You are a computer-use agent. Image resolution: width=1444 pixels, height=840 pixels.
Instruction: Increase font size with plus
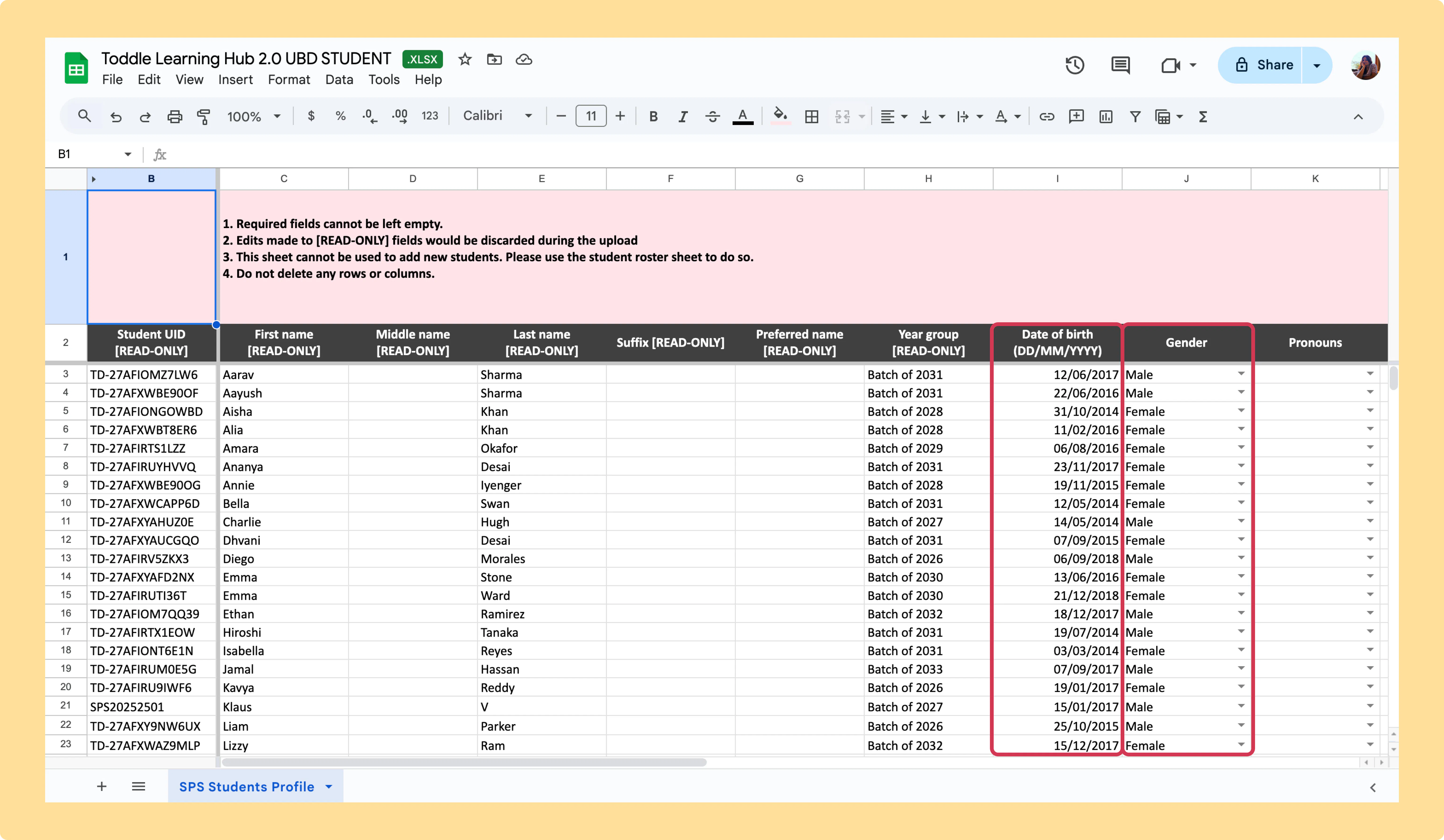pyautogui.click(x=620, y=116)
